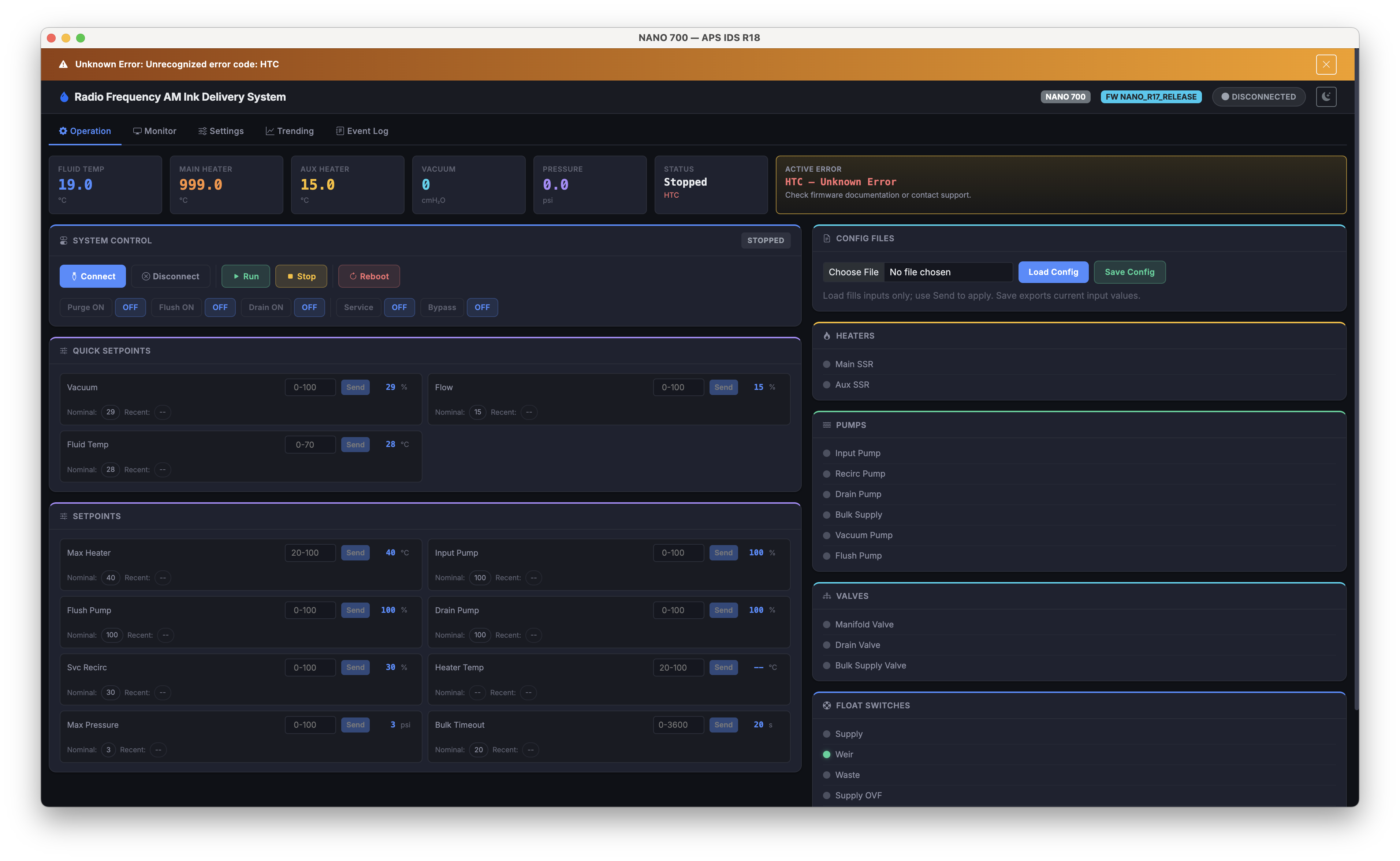The width and height of the screenshot is (1400, 861).
Task: Click the document icon beside CONFIG FILES
Action: (x=827, y=238)
